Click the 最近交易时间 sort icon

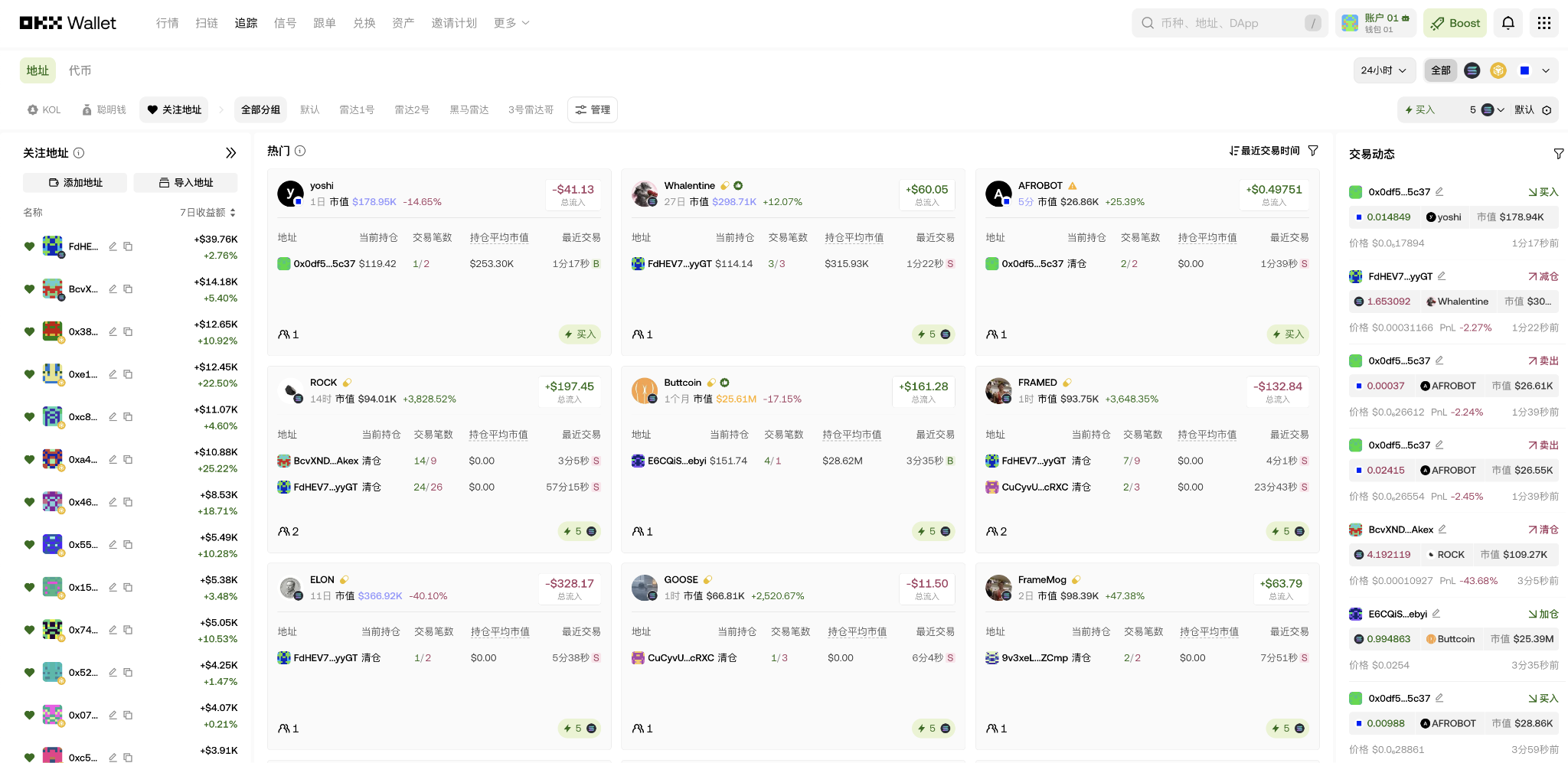[x=1233, y=151]
